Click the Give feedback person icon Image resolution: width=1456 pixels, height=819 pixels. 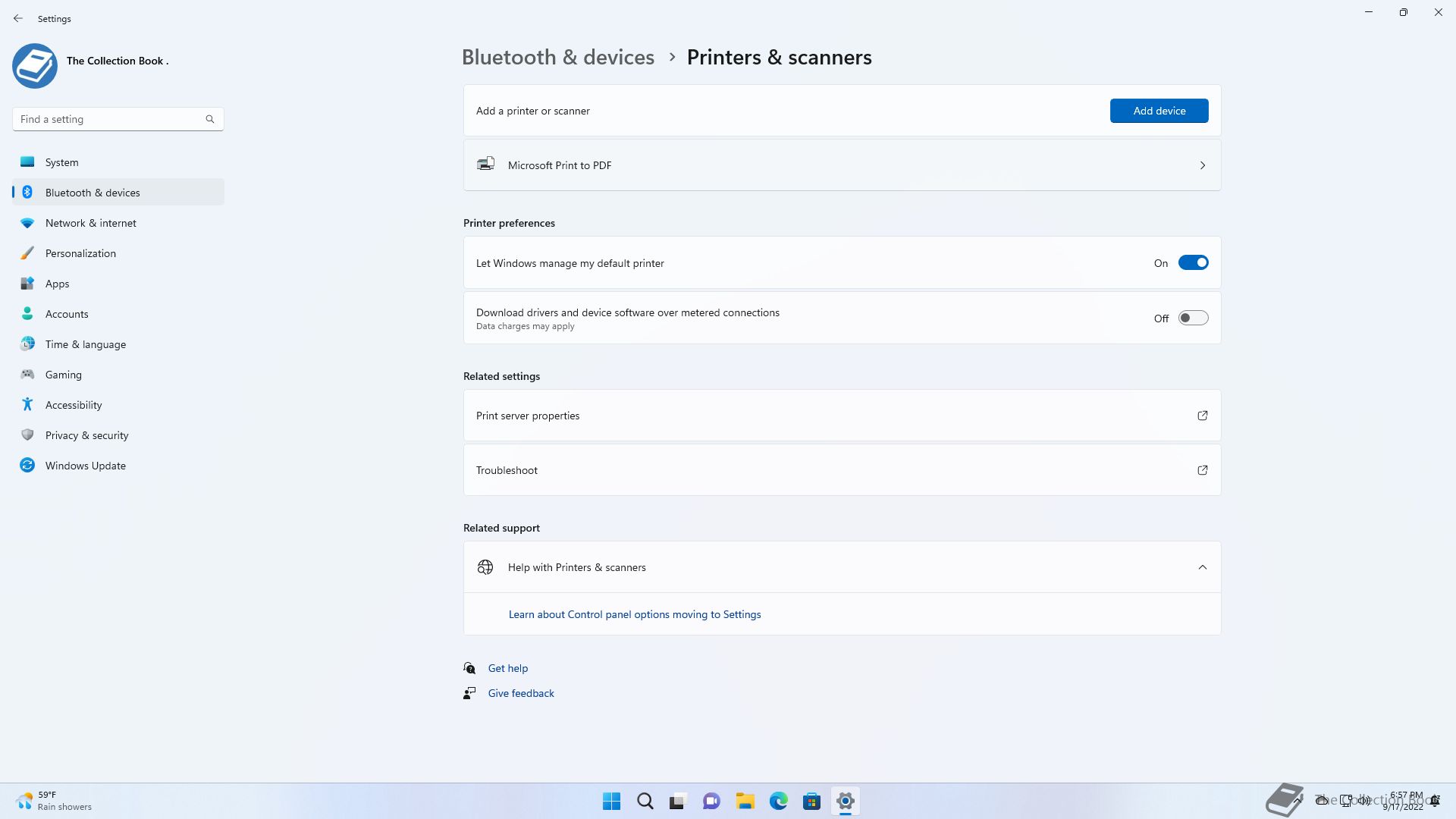[469, 693]
